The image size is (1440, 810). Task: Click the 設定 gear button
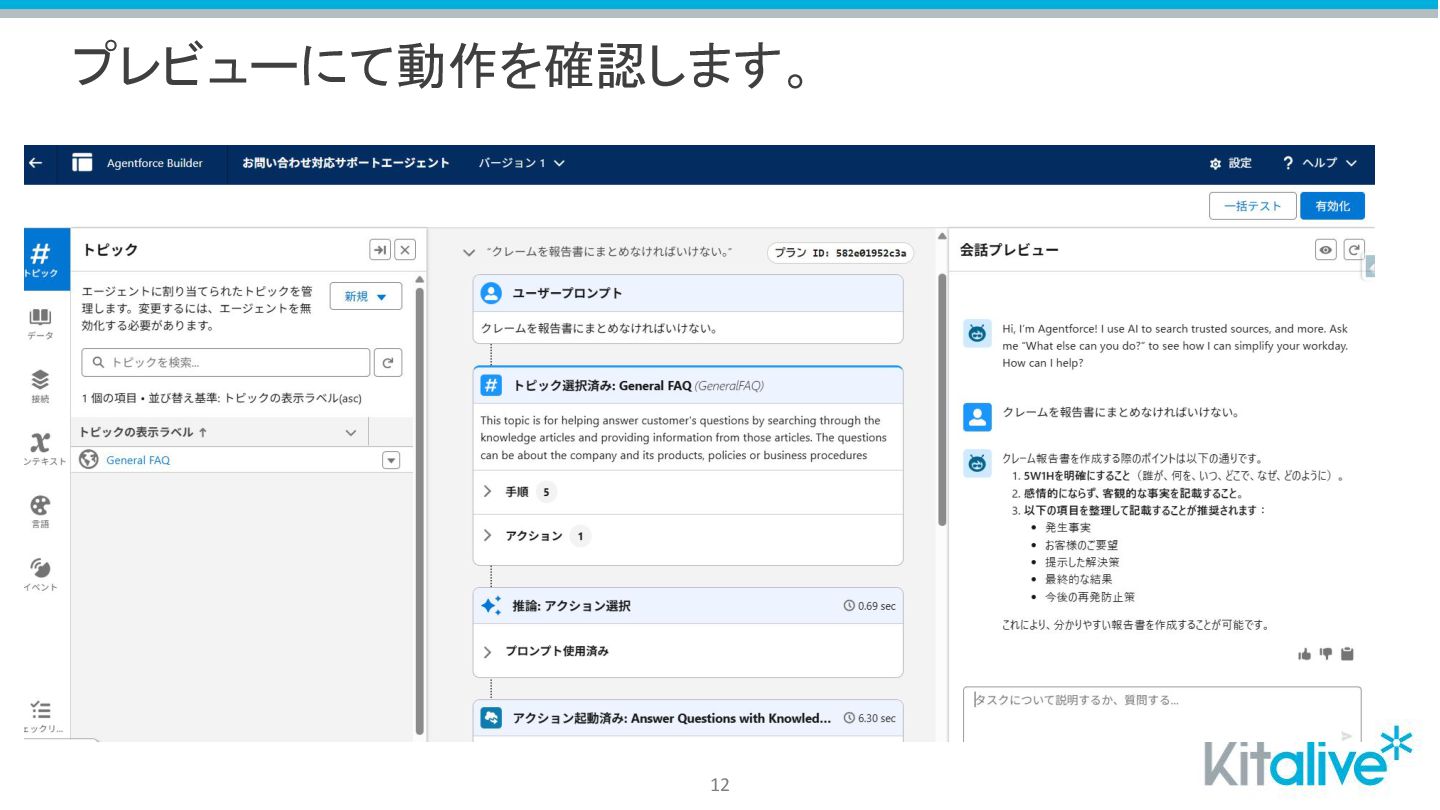(1230, 163)
